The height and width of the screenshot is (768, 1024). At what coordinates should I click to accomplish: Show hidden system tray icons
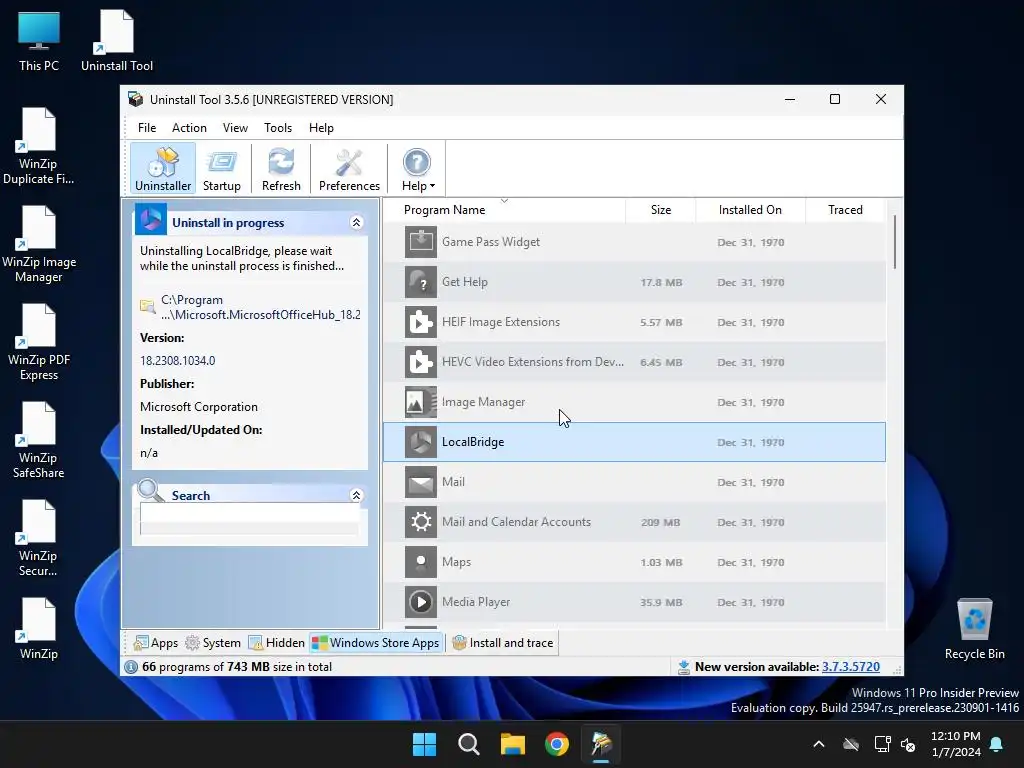(818, 744)
